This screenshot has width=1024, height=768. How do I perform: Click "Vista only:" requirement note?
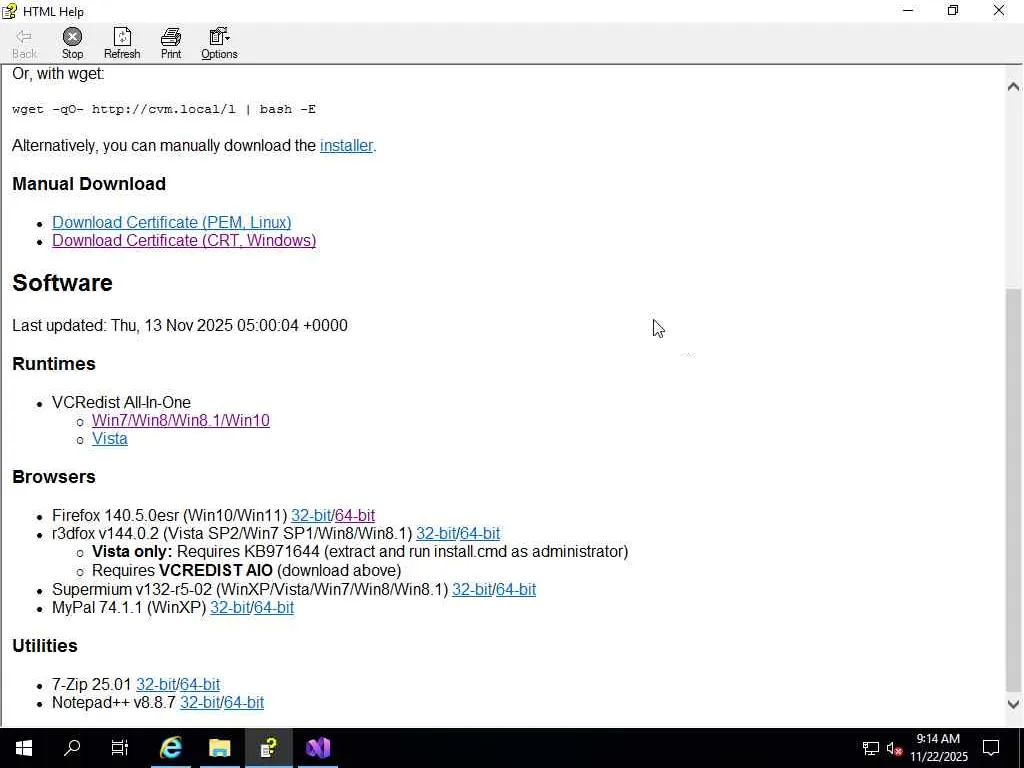pos(360,552)
